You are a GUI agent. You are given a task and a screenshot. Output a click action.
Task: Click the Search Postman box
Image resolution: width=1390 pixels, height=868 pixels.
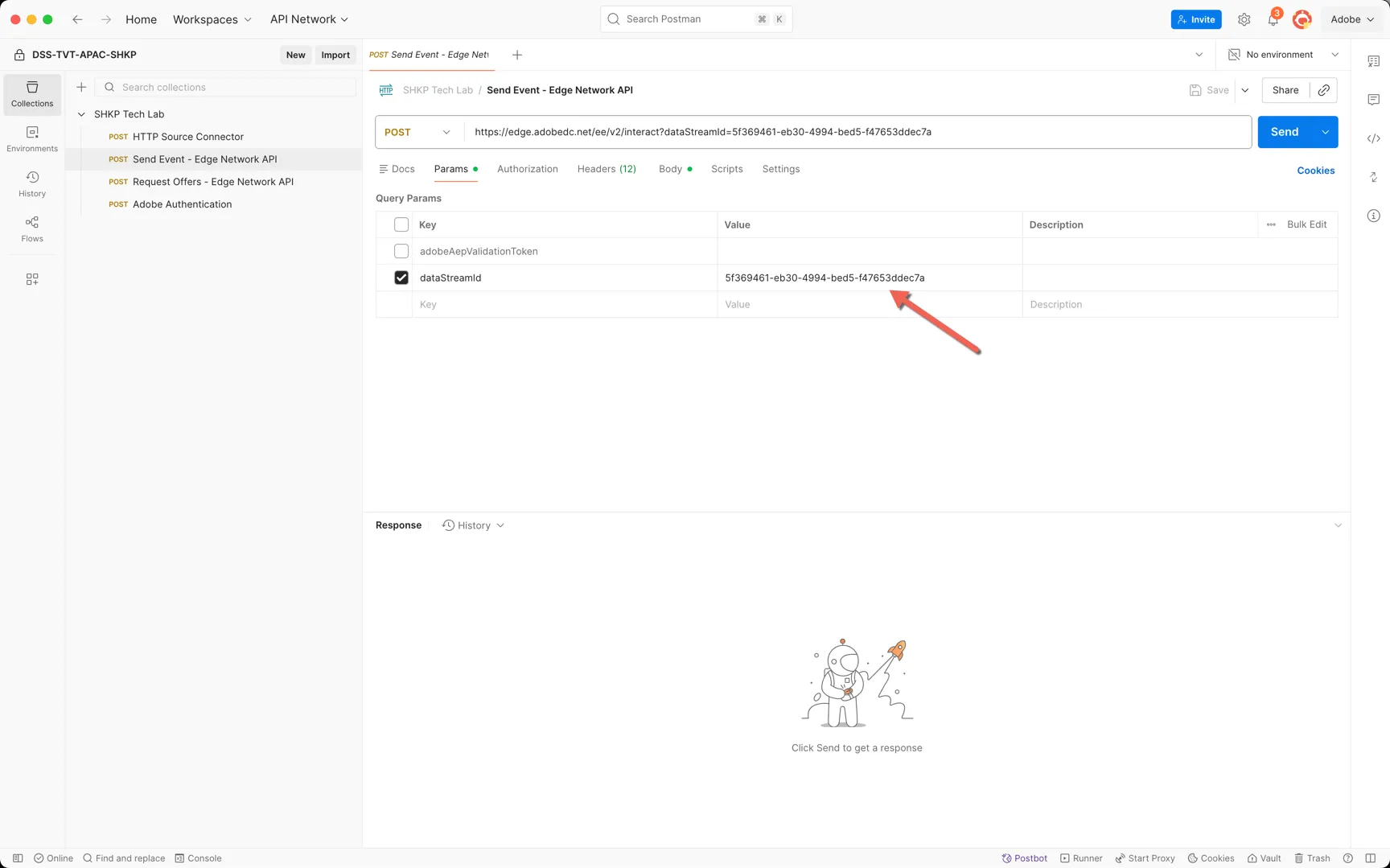[697, 19]
